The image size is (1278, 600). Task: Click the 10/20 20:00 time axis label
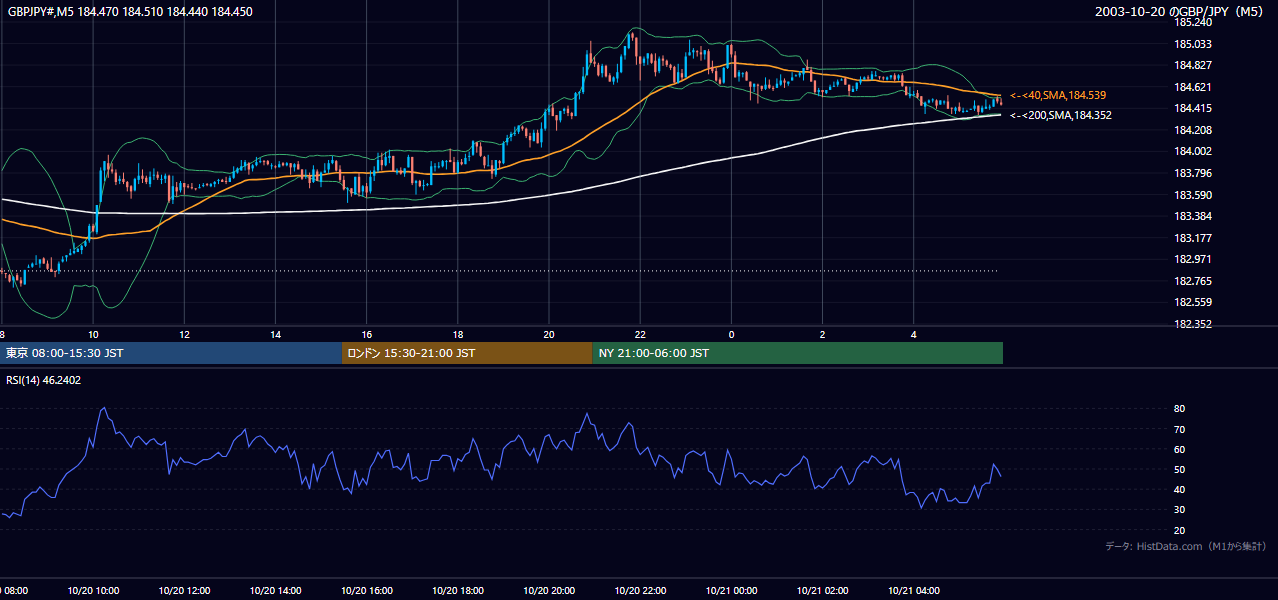549,591
